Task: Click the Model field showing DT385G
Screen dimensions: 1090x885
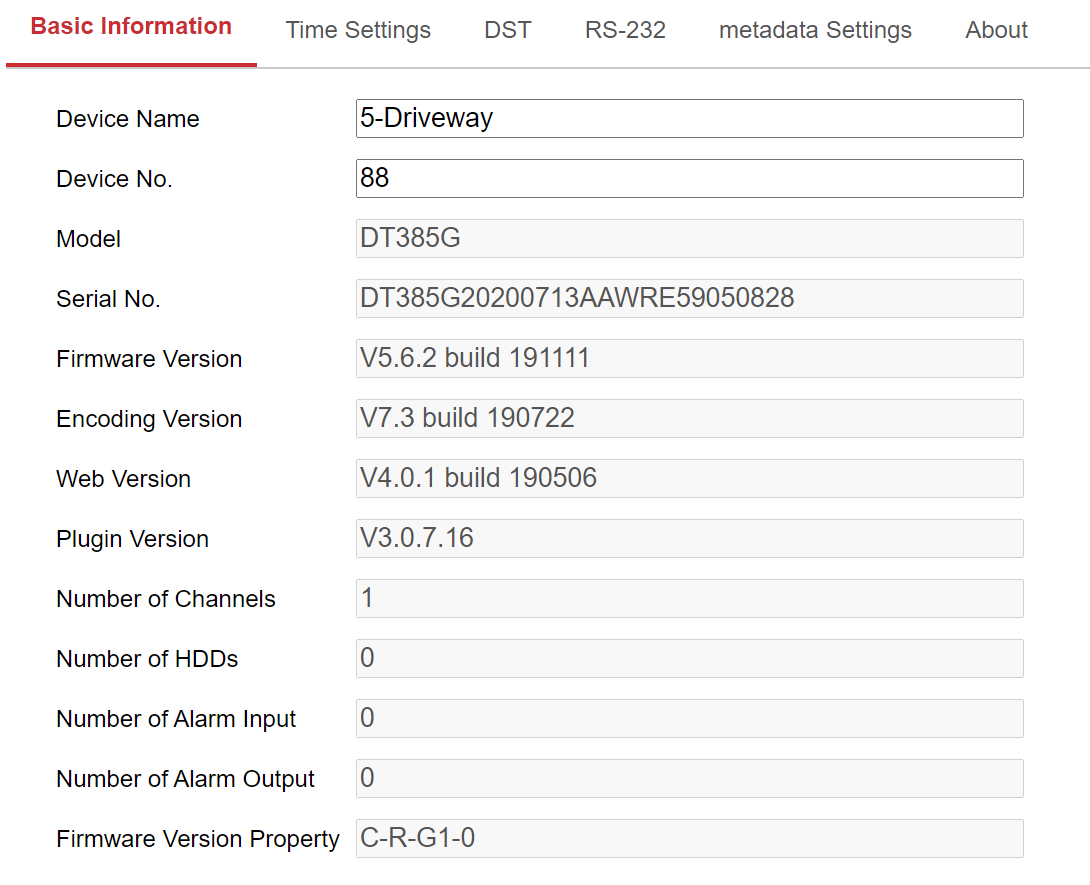Action: tap(689, 238)
